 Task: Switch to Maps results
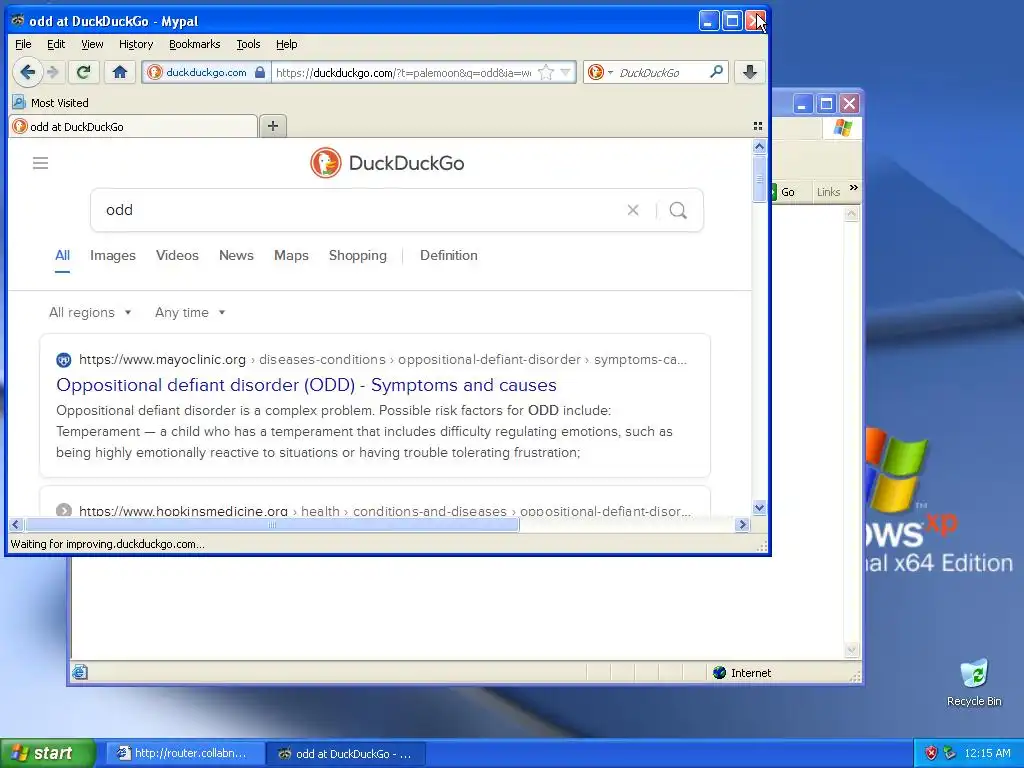coord(291,255)
